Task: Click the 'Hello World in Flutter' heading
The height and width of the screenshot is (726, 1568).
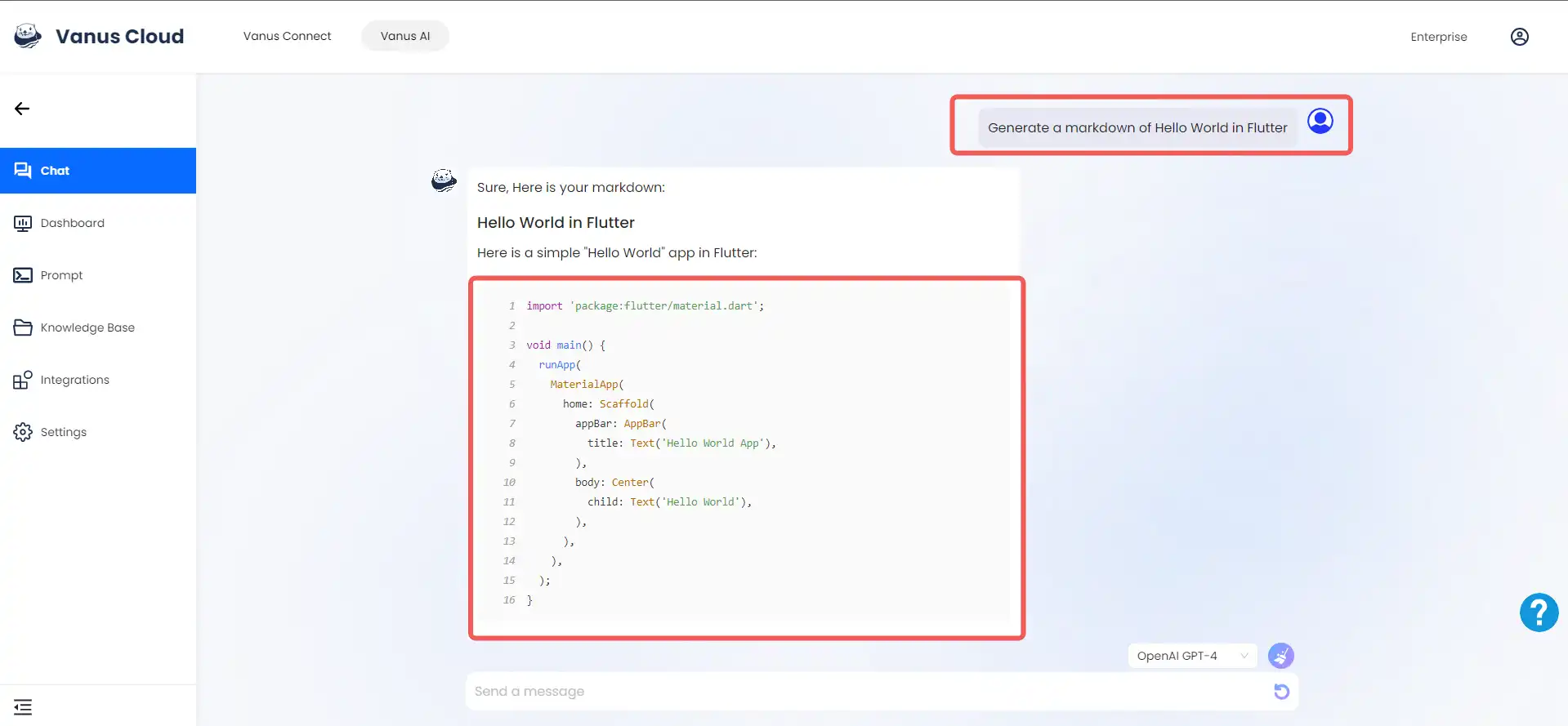Action: [x=556, y=222]
